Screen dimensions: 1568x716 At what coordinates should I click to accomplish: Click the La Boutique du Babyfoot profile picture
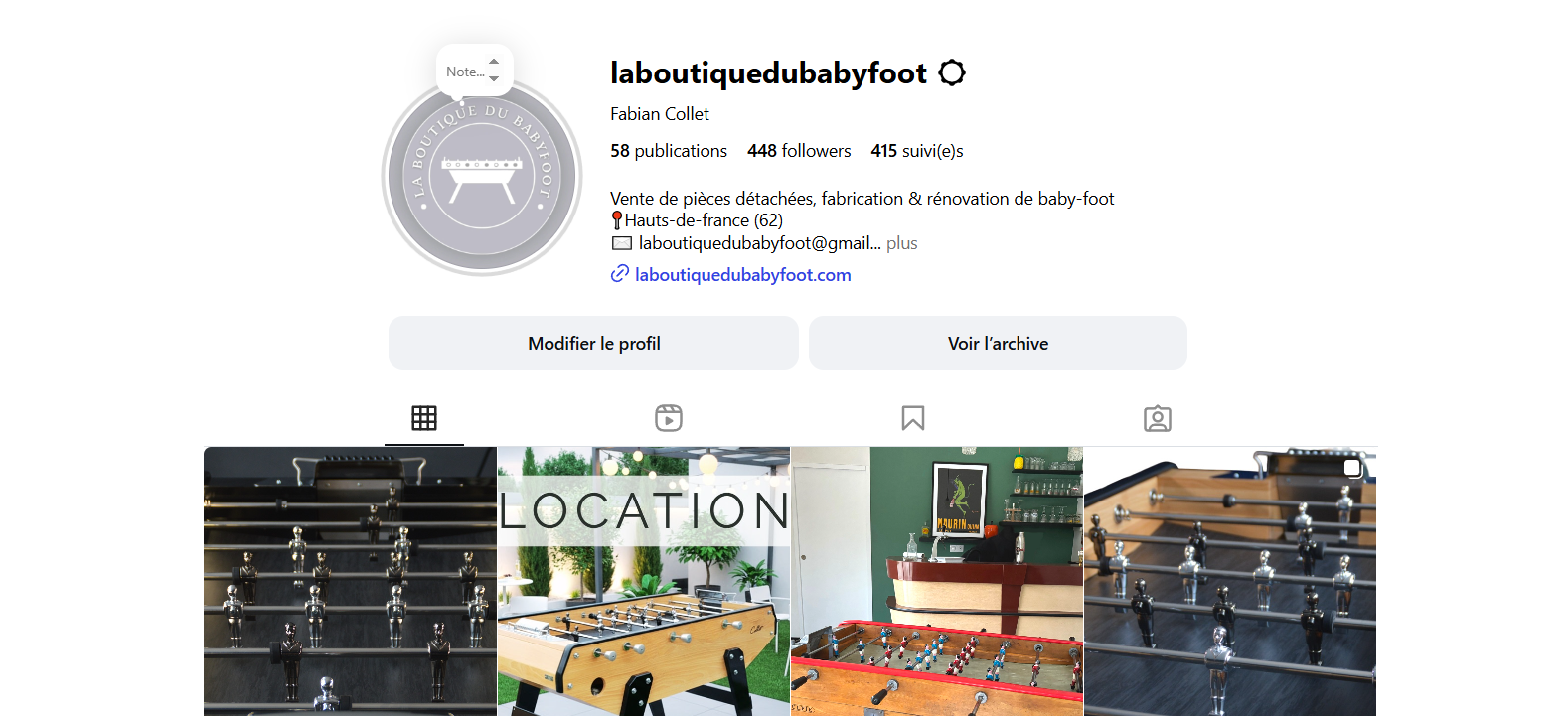click(482, 177)
